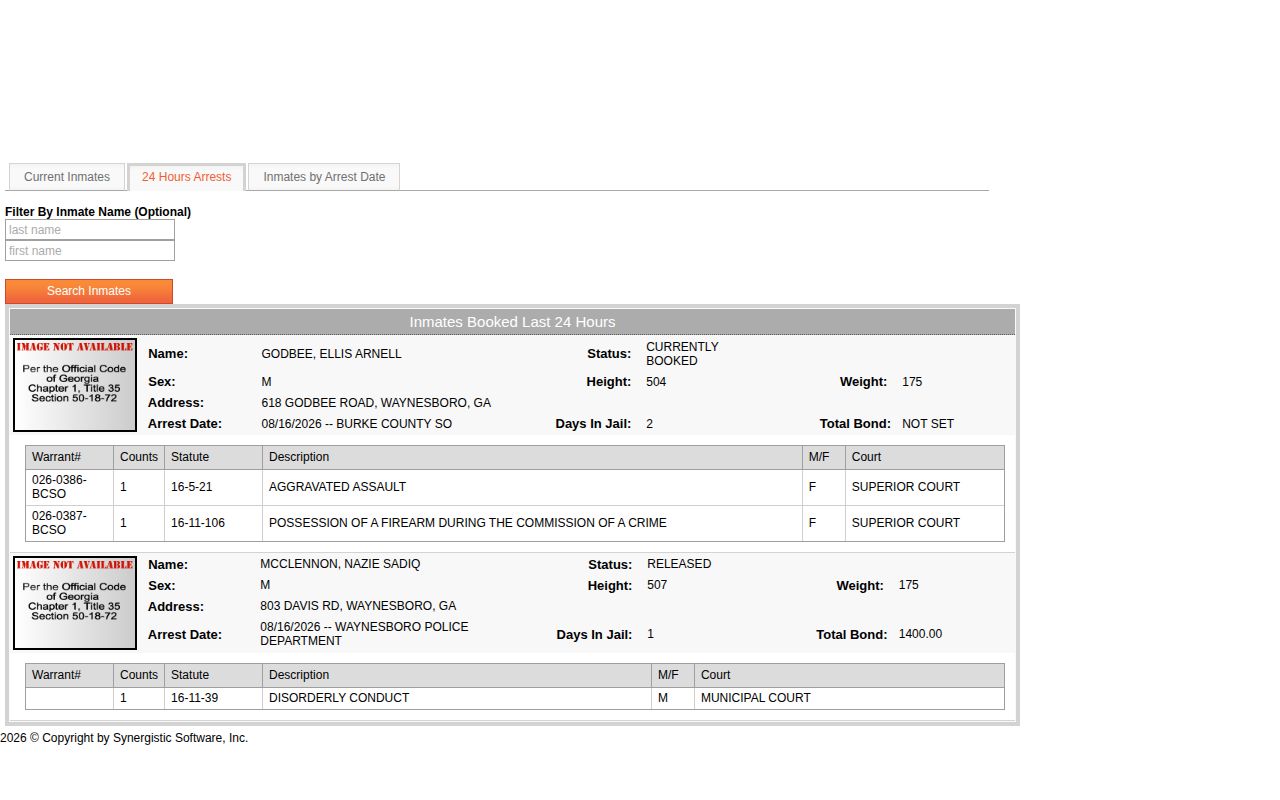Image resolution: width=1280 pixels, height=800 pixels.
Task: Focus the first name filter field
Action: [90, 251]
